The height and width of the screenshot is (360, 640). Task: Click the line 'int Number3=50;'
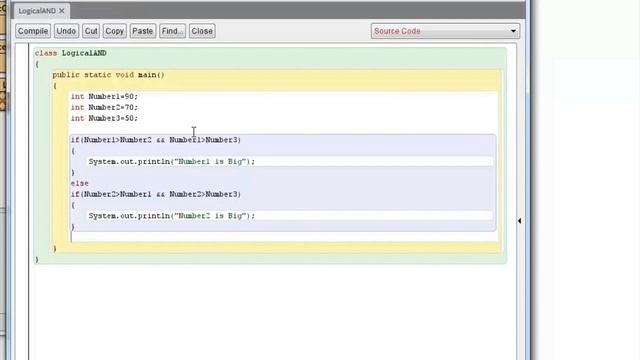[x=104, y=118]
